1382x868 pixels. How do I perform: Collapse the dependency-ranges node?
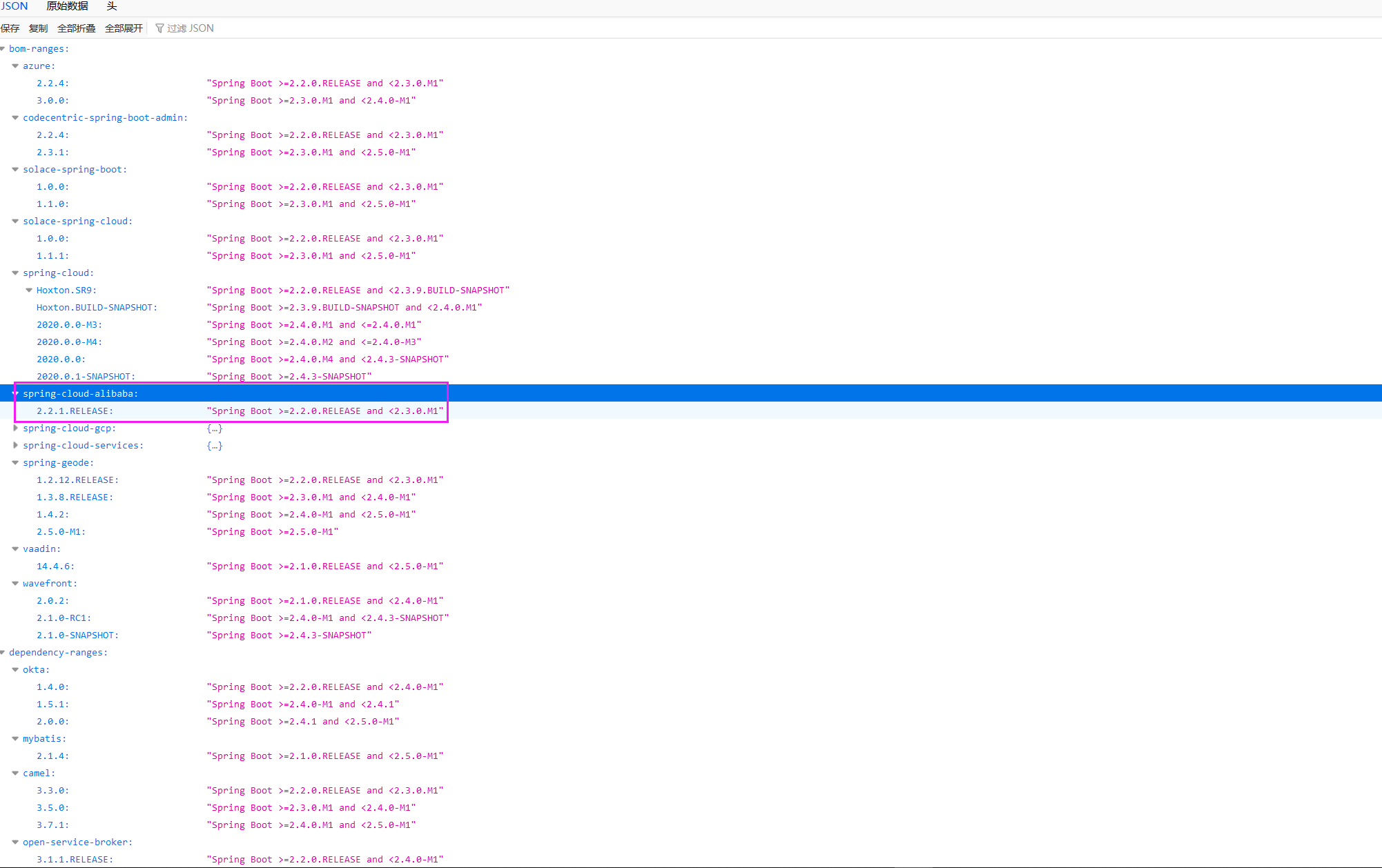(3, 653)
